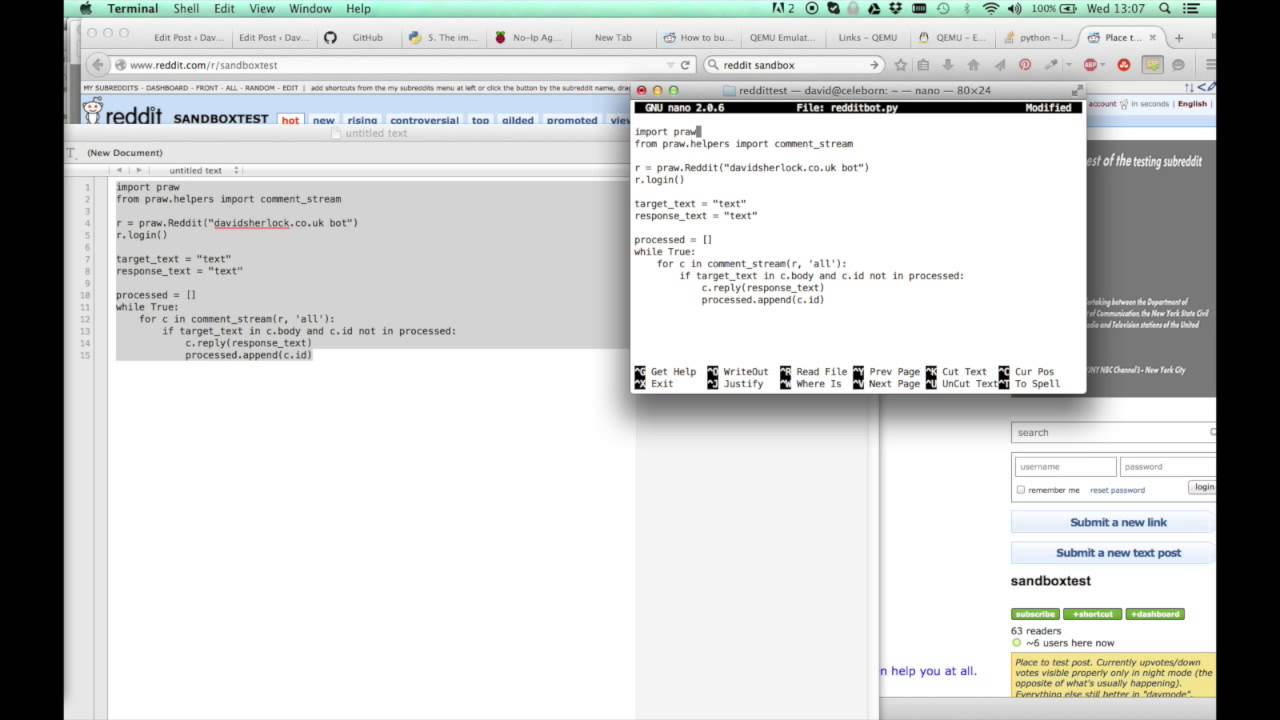Click the '+dashboard' button

click(1155, 614)
